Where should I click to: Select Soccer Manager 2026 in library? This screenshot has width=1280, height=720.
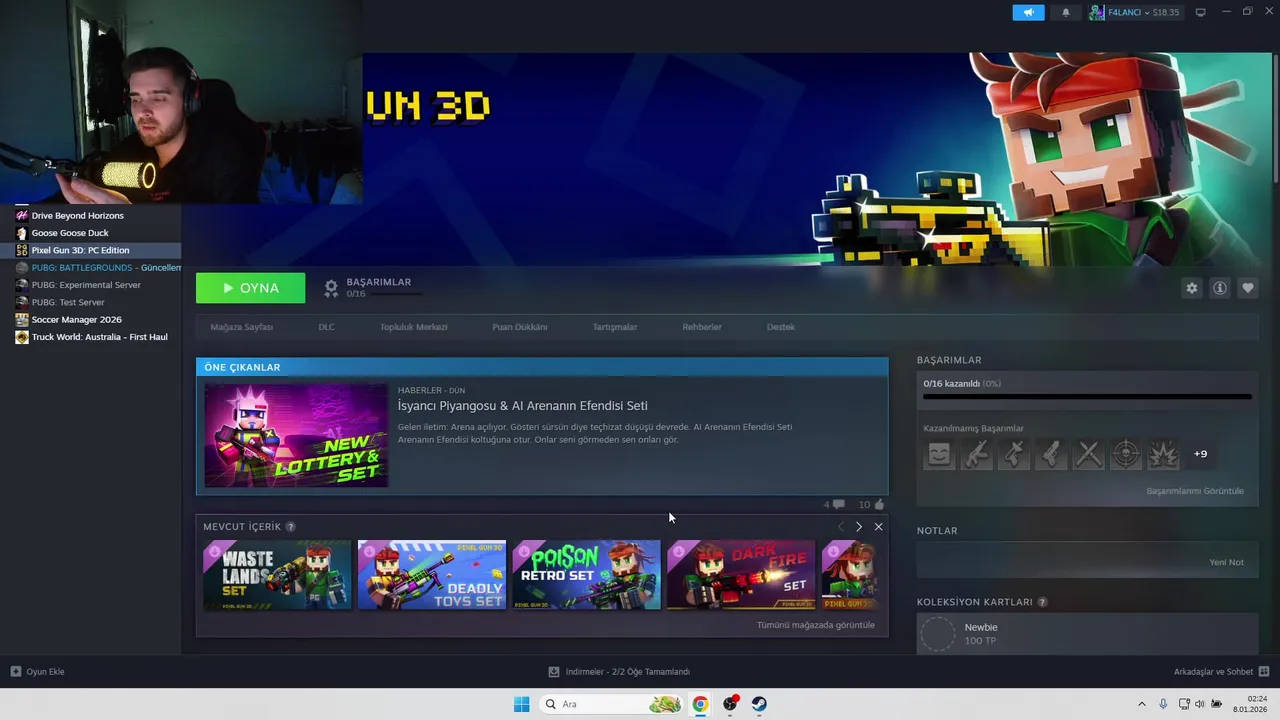tap(90, 320)
